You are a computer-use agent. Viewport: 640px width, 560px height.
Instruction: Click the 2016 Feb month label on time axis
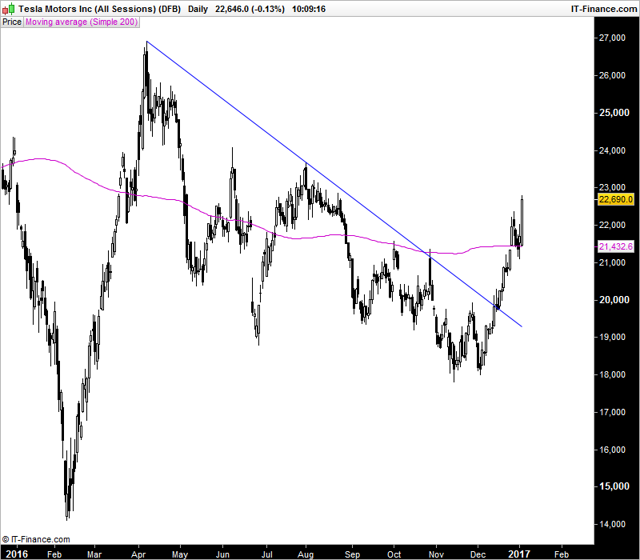[54, 554]
